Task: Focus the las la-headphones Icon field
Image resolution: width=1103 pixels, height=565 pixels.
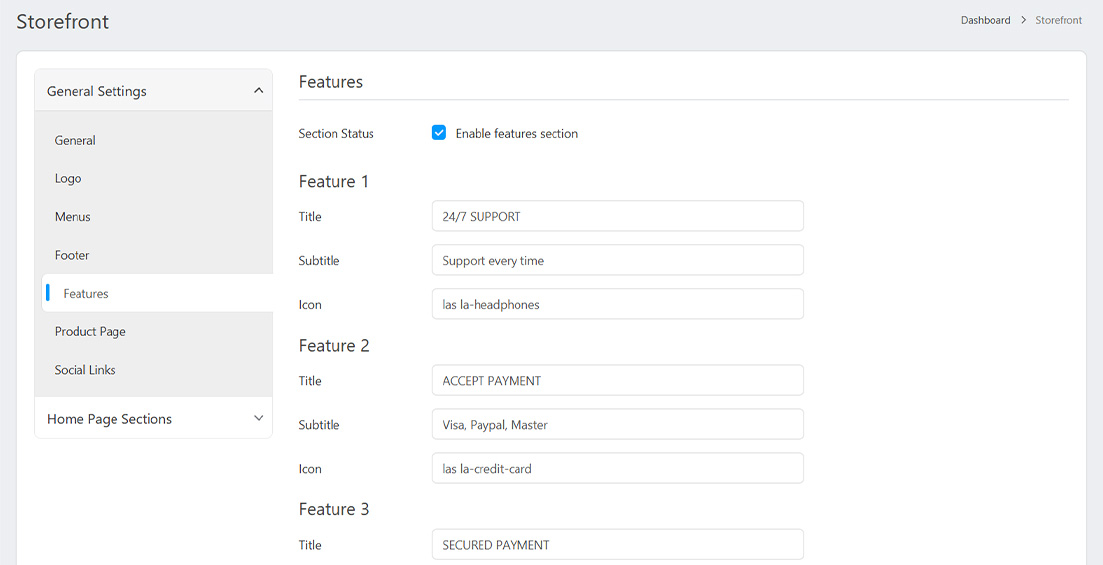Action: tap(617, 304)
